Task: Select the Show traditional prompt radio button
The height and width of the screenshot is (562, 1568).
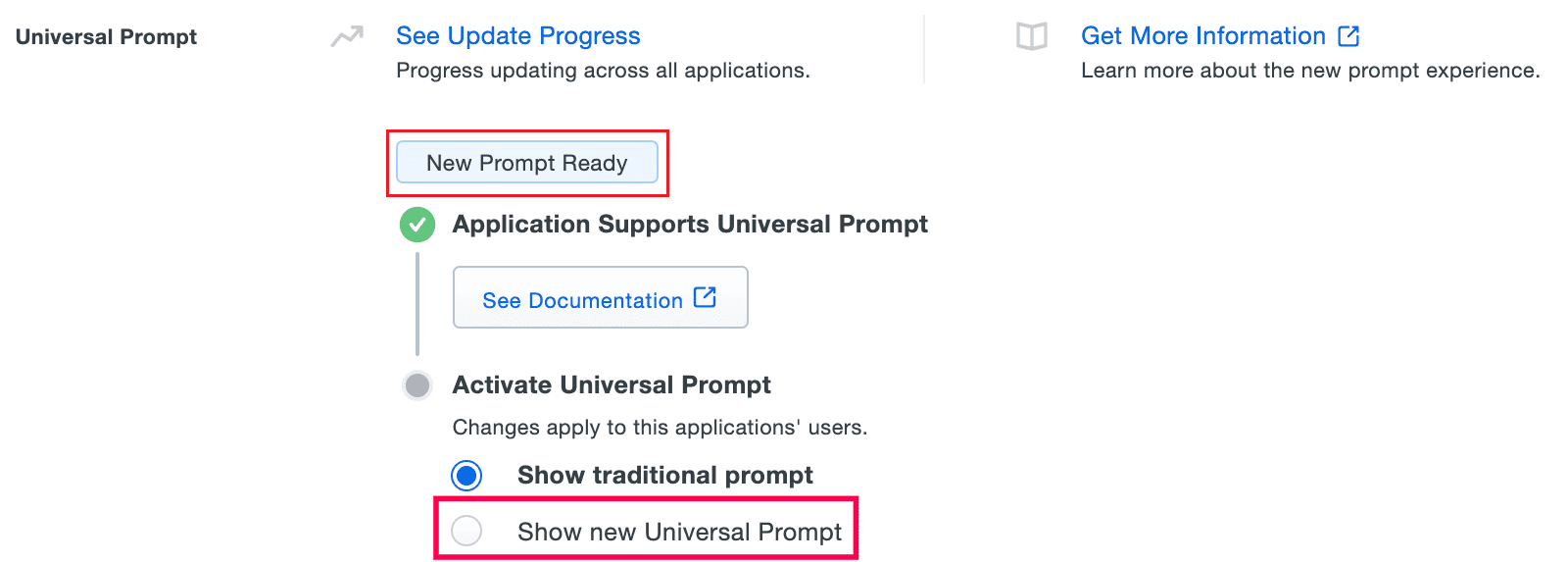Action: (x=466, y=476)
